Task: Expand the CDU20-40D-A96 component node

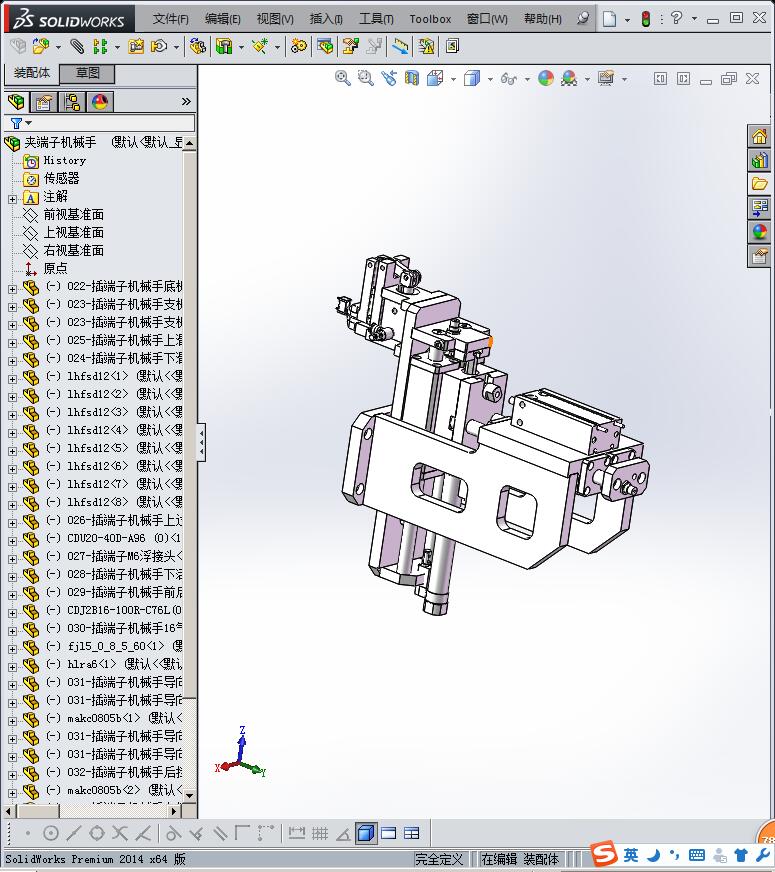Action: pos(12,541)
